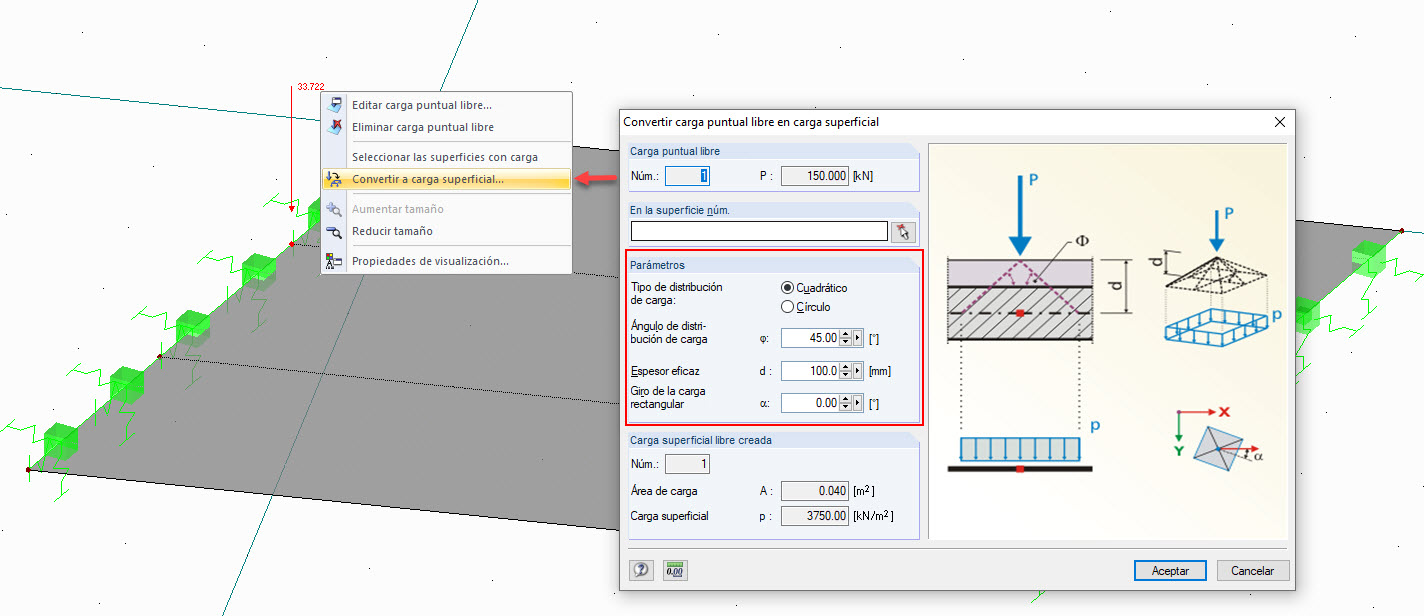Decrease the load distribution angle φ value

click(845, 342)
